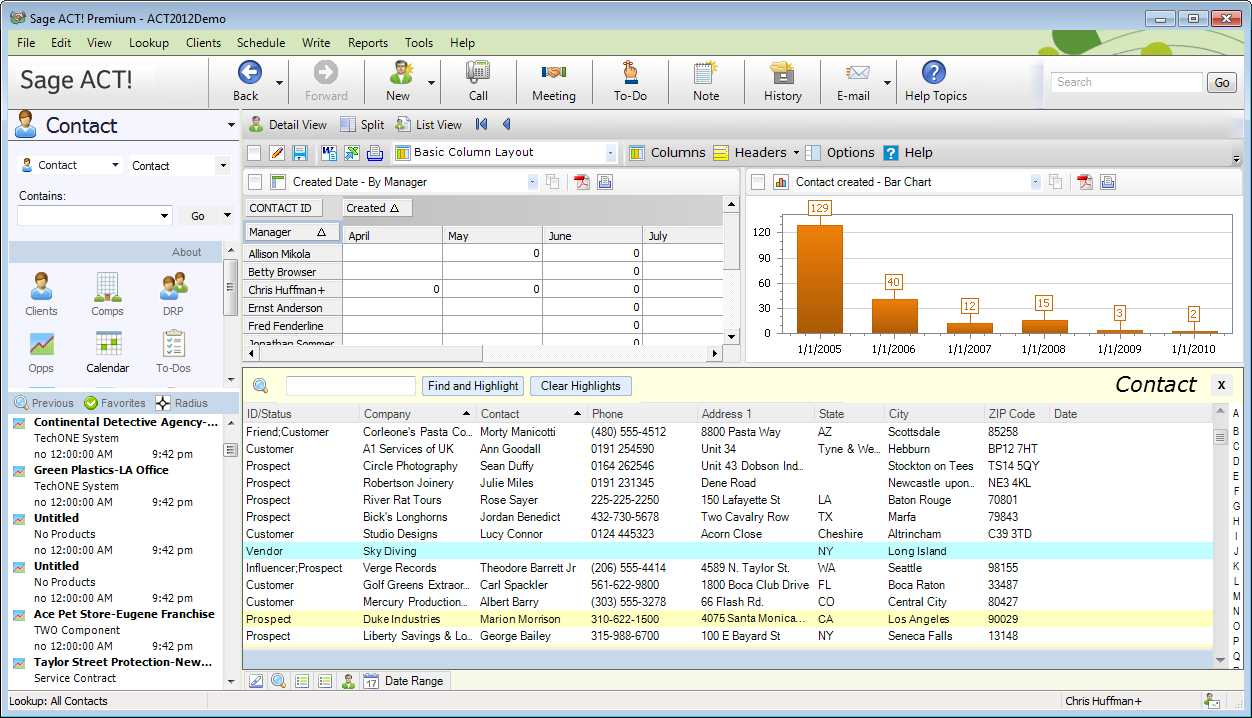The image size is (1252, 718).
Task: Switch to the Favorites tab
Action: [115, 403]
